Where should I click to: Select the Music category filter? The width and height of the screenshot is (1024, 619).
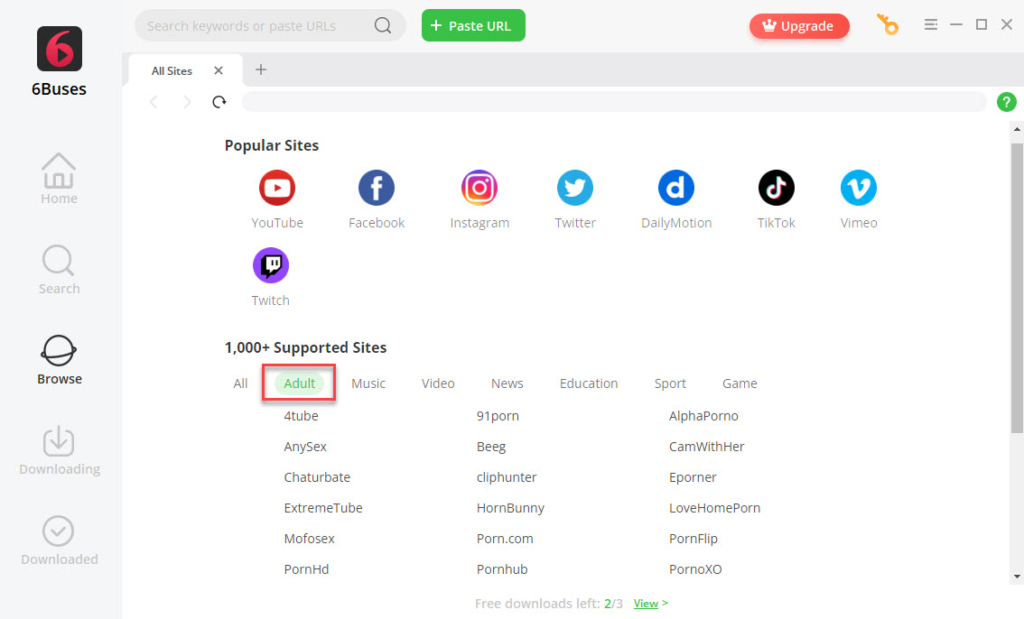click(x=368, y=383)
